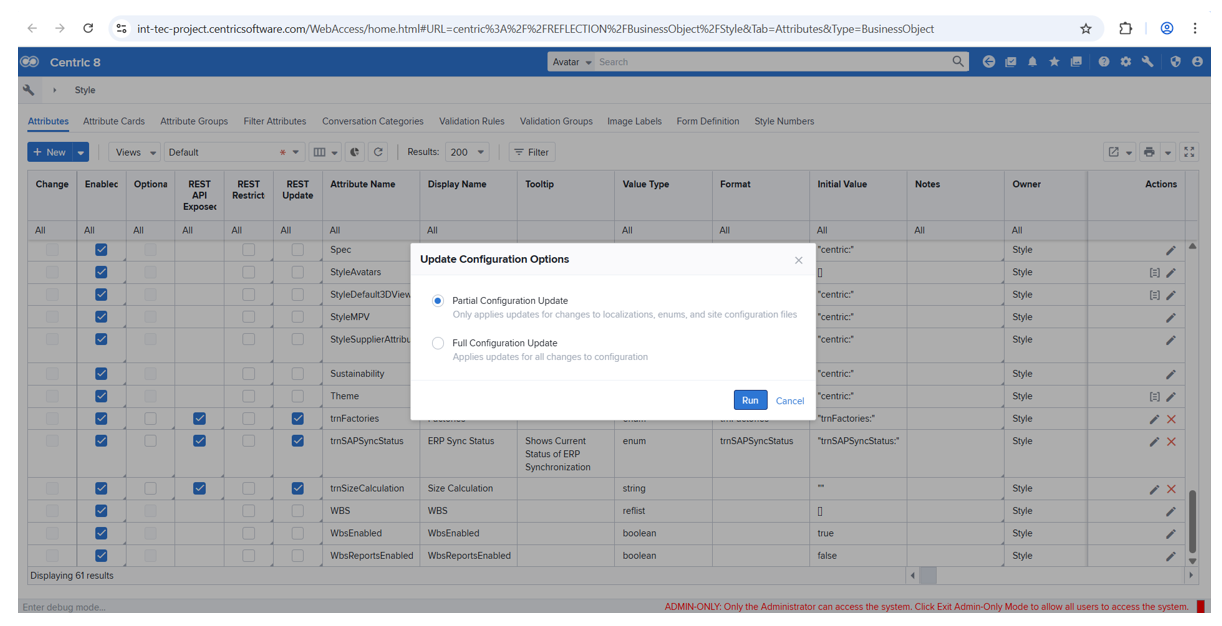1222x626 pixels.
Task: Click the Filter button
Action: click(x=532, y=152)
